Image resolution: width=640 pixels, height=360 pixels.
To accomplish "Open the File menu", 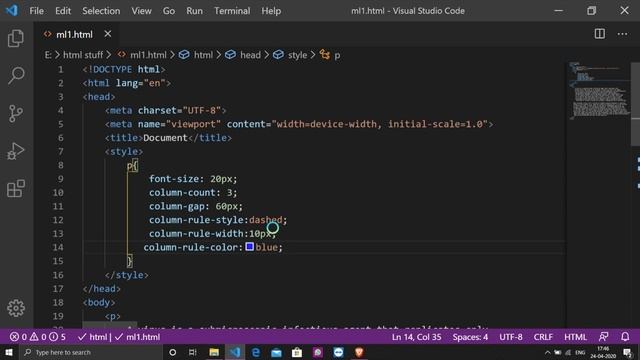I will (x=36, y=11).
